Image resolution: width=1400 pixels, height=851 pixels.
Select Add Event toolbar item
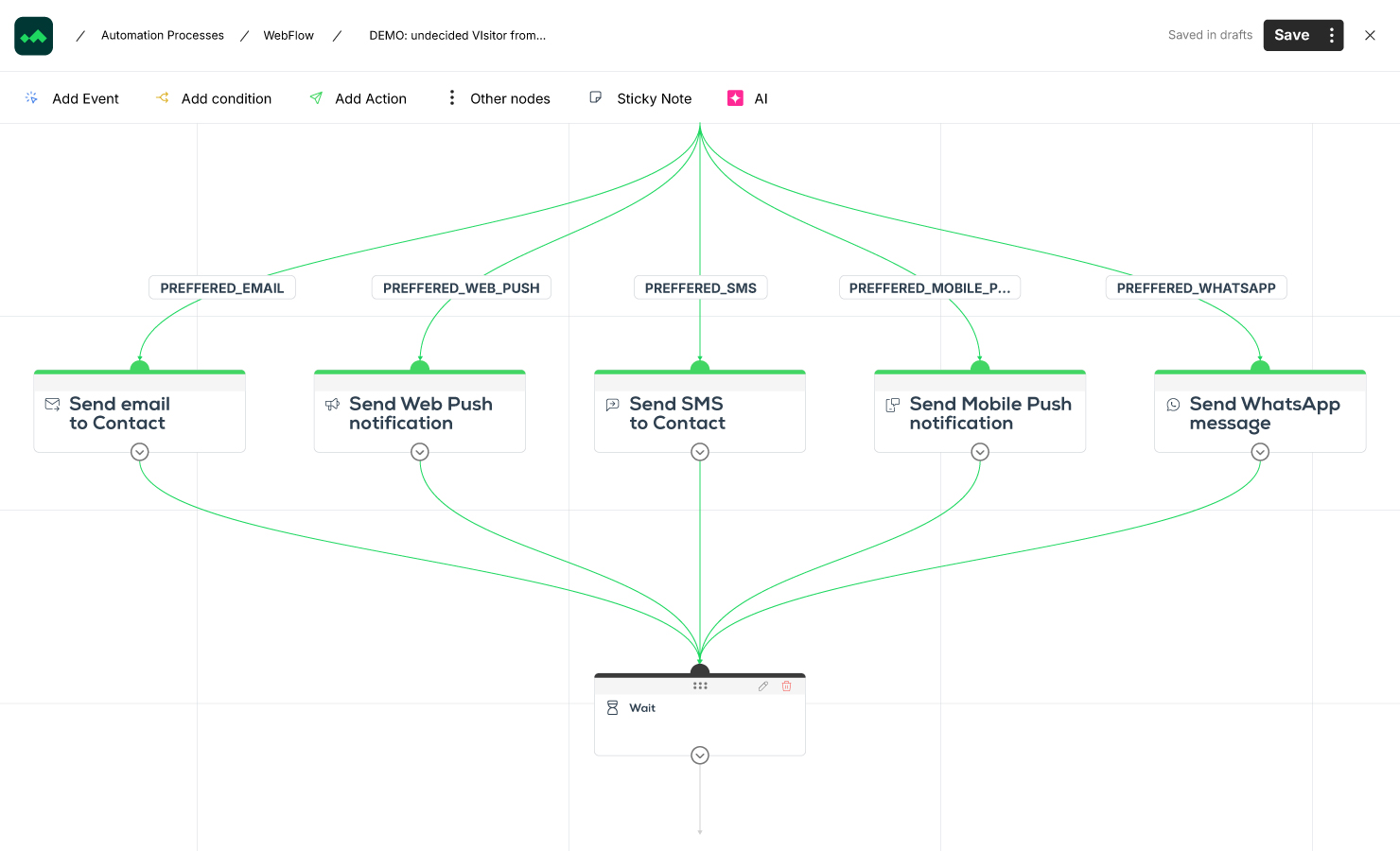pyautogui.click(x=73, y=98)
